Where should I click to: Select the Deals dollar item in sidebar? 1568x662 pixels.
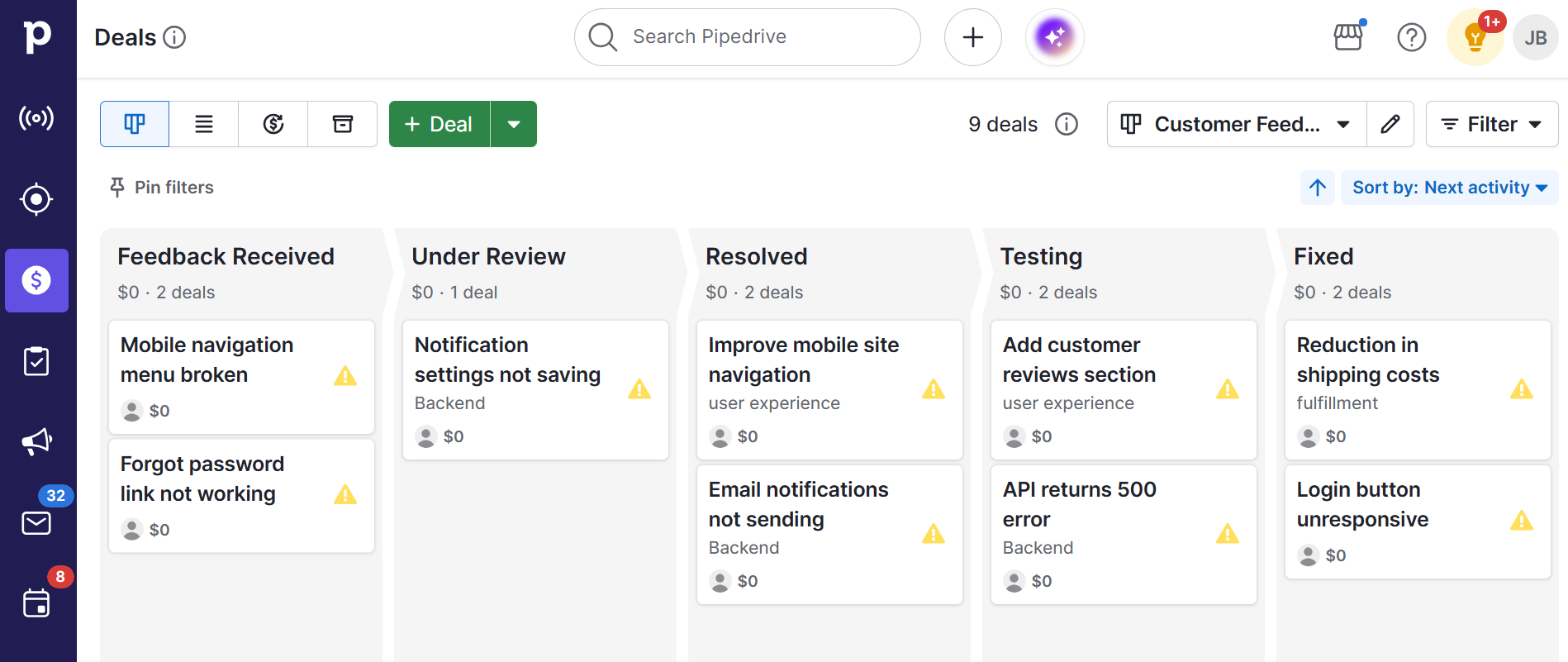pos(36,280)
